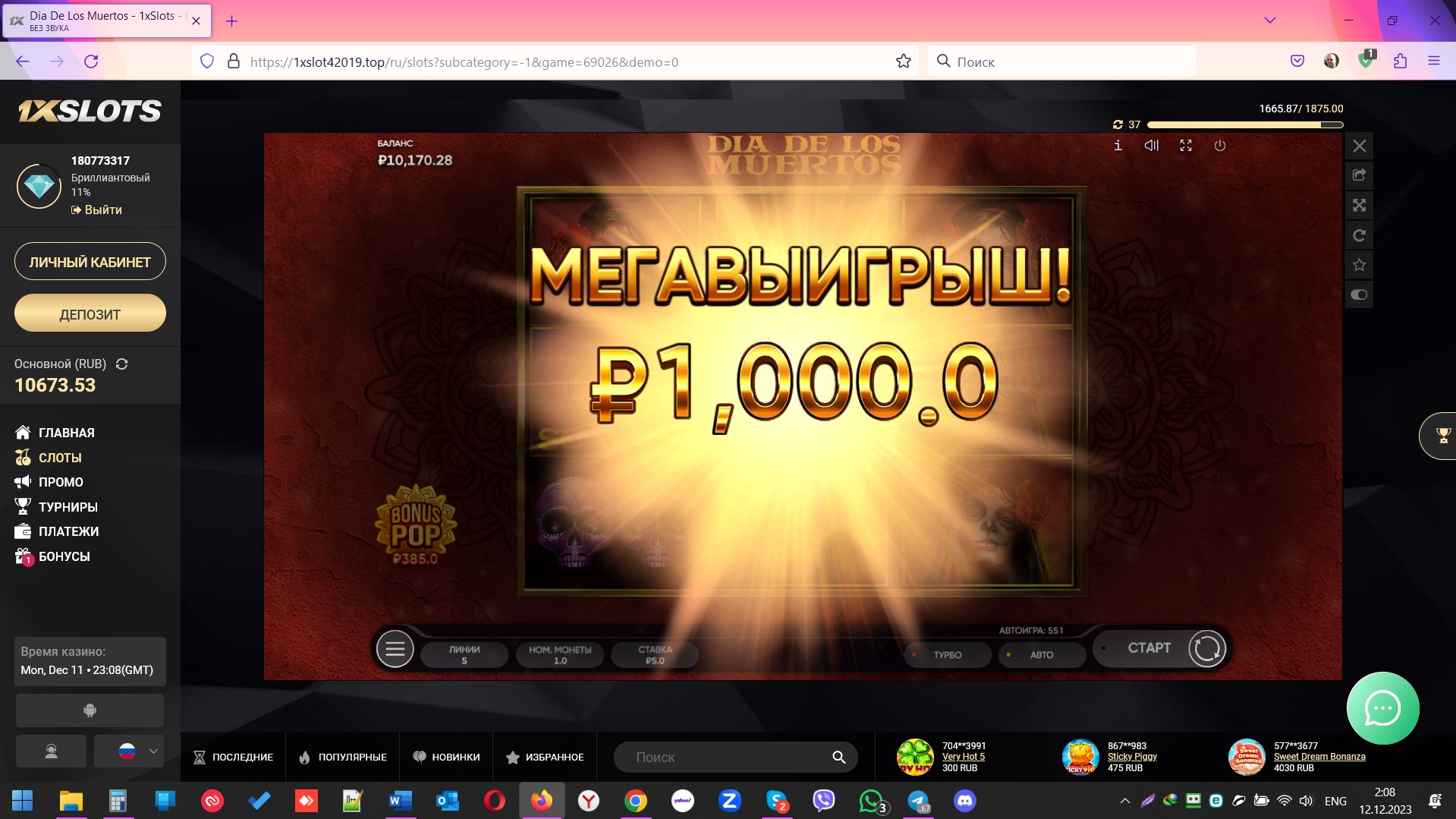Click the game power/exit icon
This screenshot has height=819, width=1456.
[x=1220, y=146]
